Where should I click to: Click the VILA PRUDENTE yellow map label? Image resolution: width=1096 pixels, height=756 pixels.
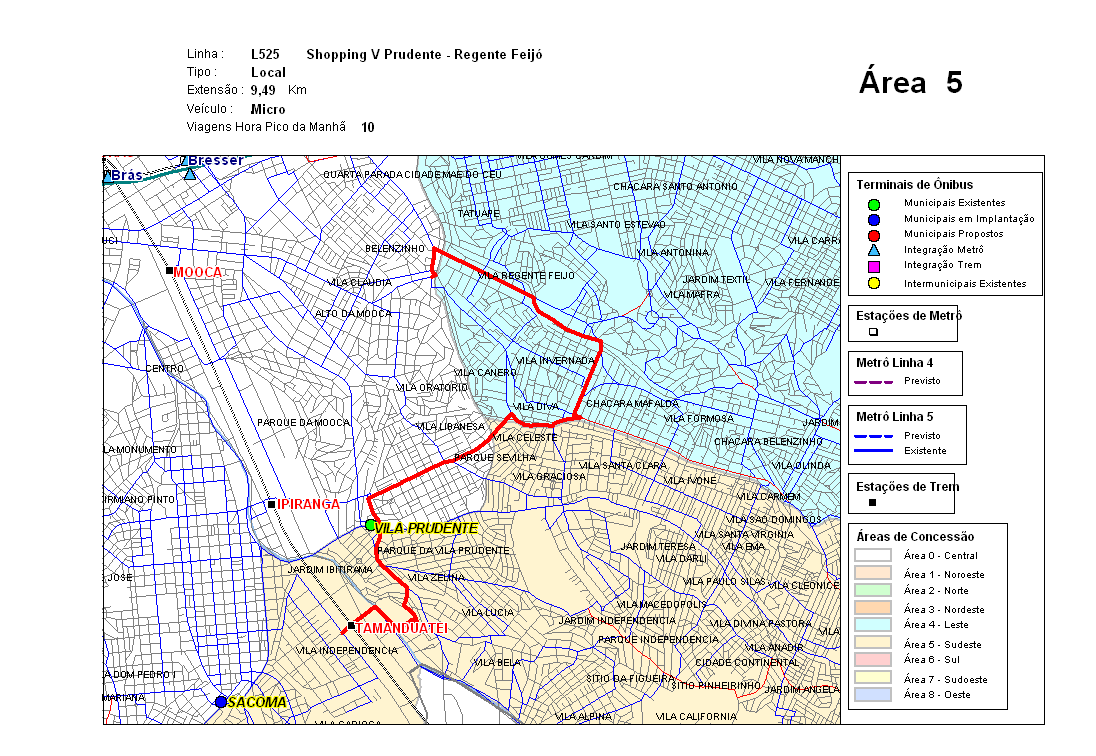coord(426,528)
